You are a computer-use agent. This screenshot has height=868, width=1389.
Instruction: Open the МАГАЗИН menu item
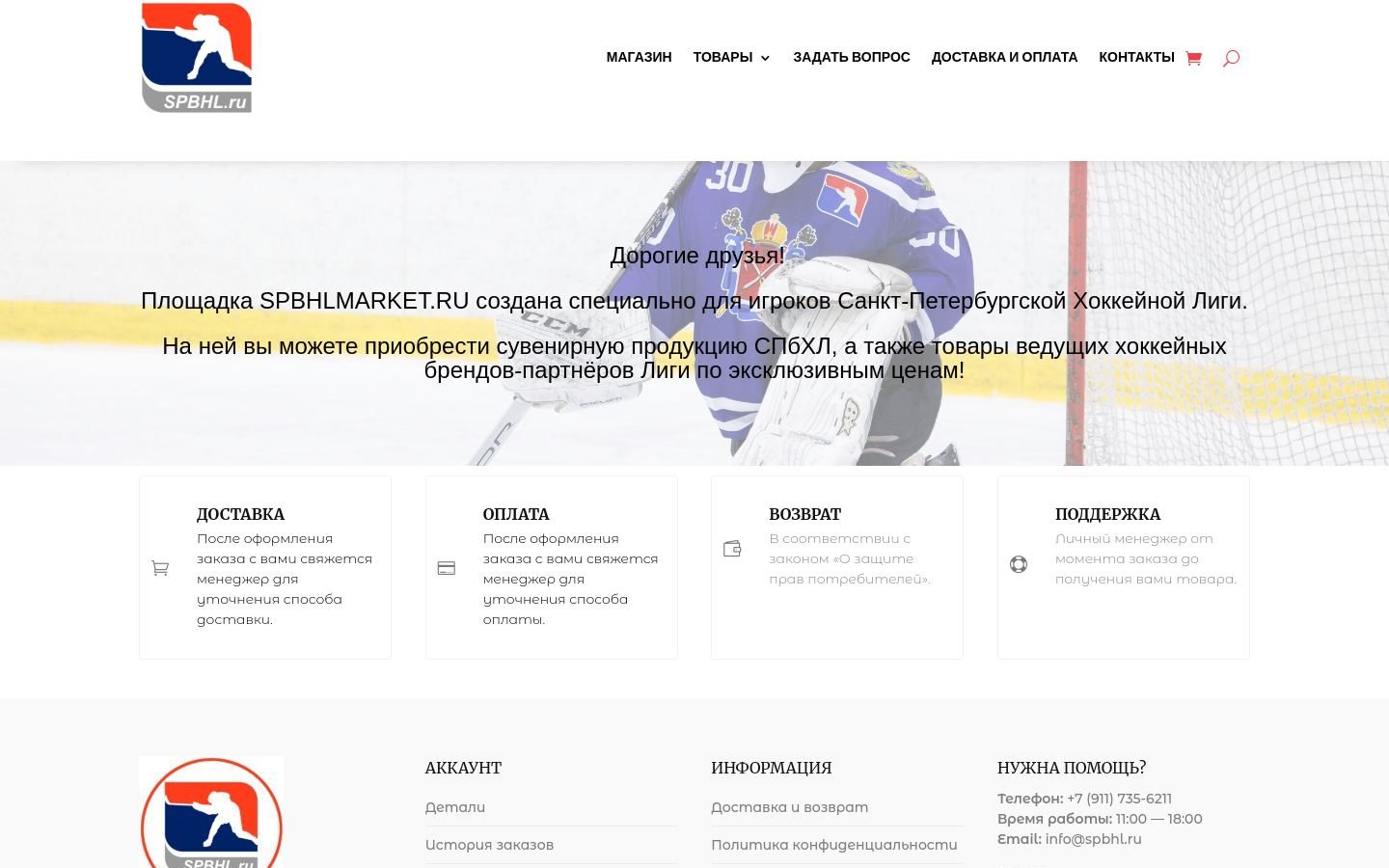click(x=639, y=57)
